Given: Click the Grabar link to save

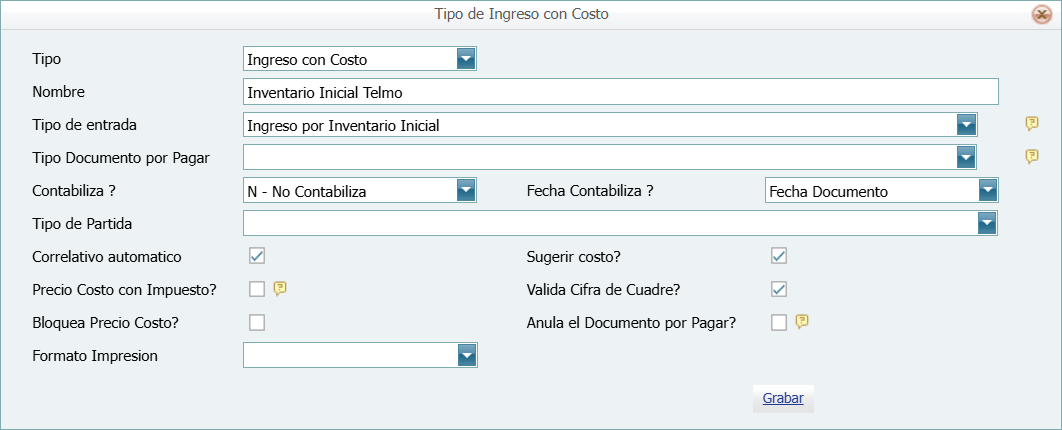Looking at the screenshot, I should (783, 398).
